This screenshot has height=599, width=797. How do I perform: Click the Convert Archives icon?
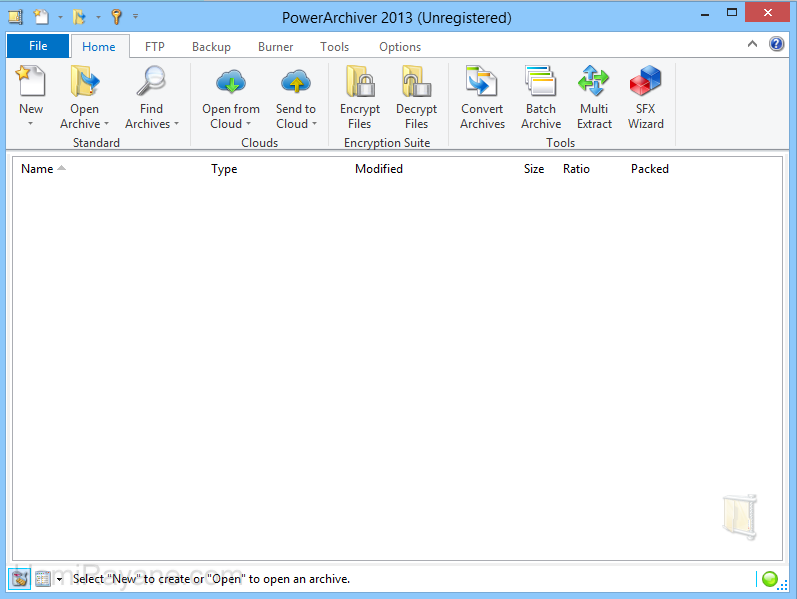click(x=482, y=81)
